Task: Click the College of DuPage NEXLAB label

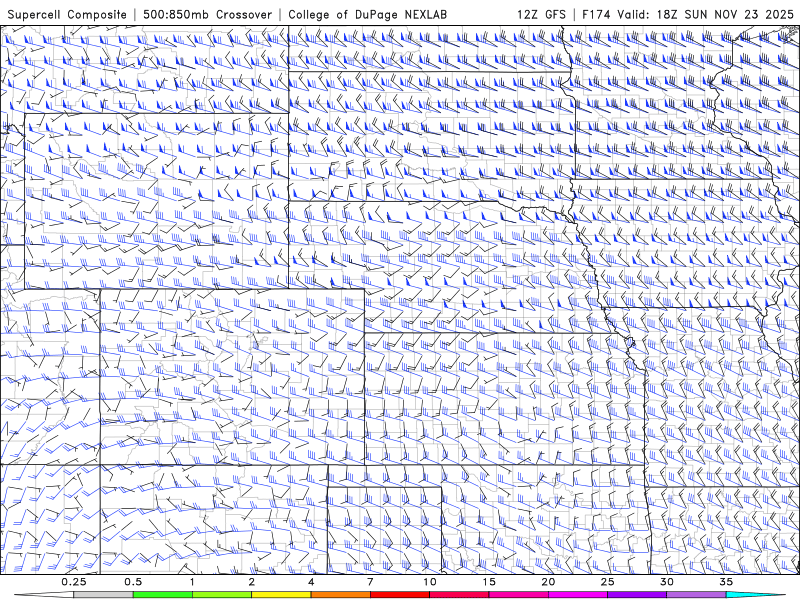Action: (x=367, y=14)
